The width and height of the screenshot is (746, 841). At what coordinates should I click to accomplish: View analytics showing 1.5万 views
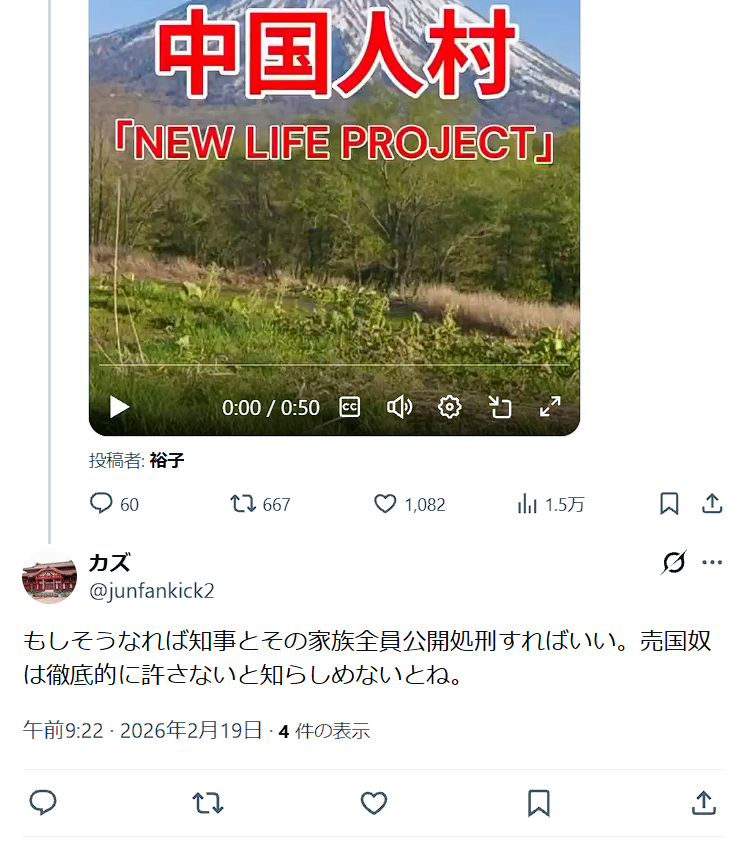click(550, 504)
